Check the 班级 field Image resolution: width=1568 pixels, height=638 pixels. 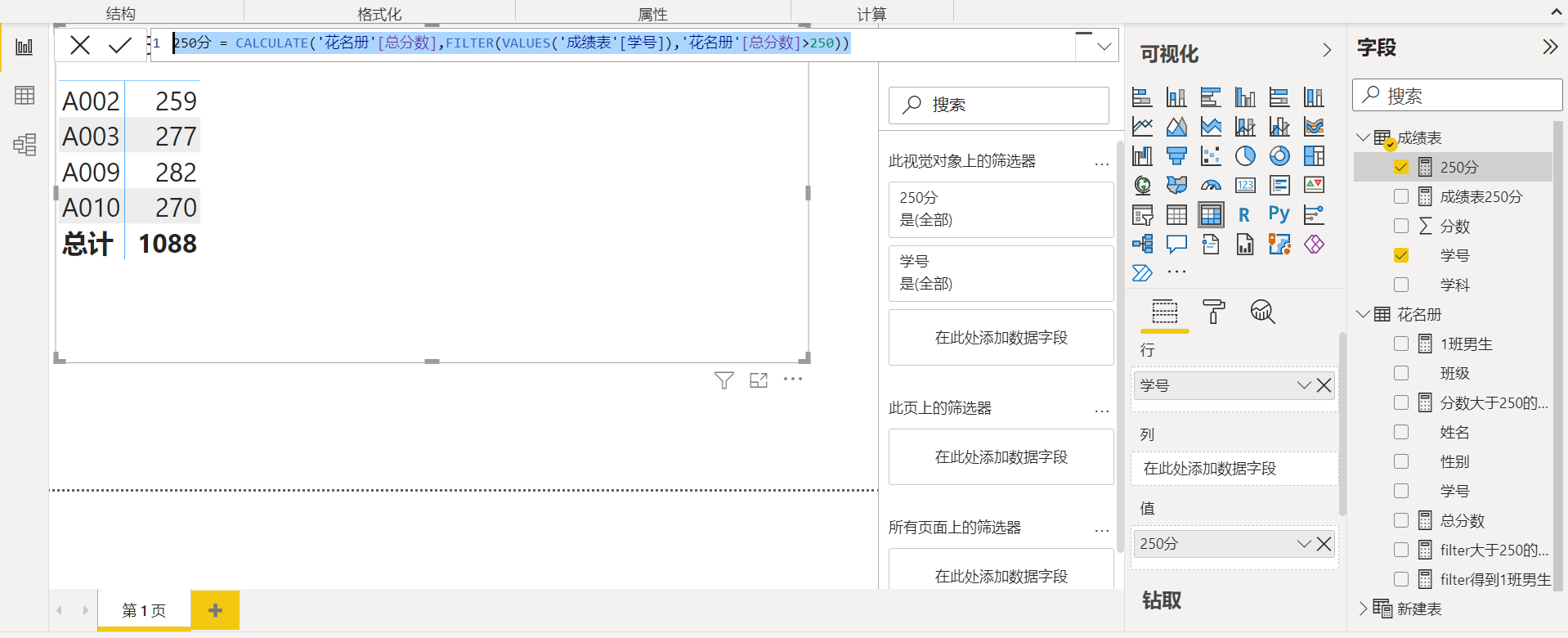tap(1401, 373)
